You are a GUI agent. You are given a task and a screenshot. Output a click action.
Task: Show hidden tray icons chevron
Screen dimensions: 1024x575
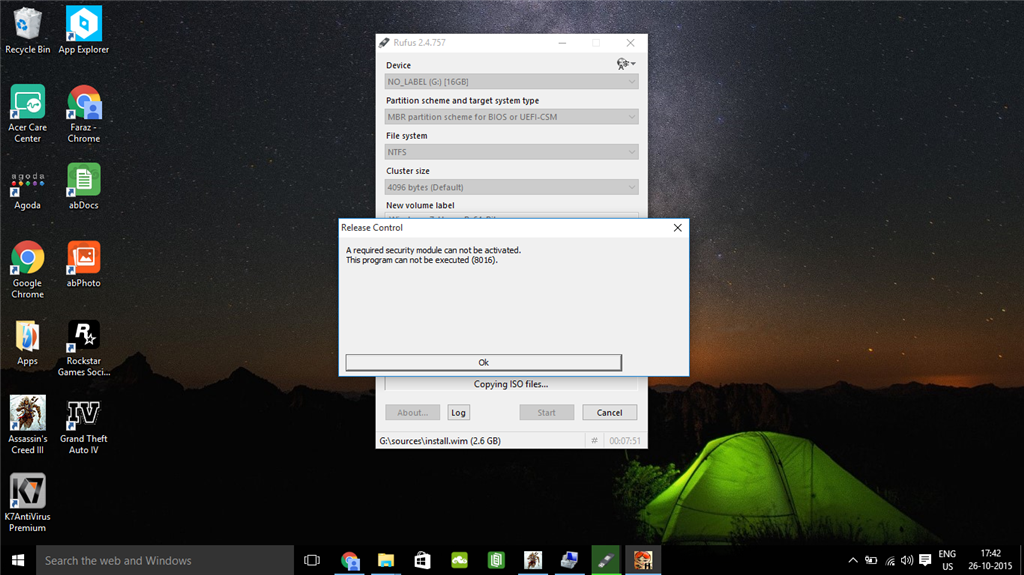tap(853, 560)
